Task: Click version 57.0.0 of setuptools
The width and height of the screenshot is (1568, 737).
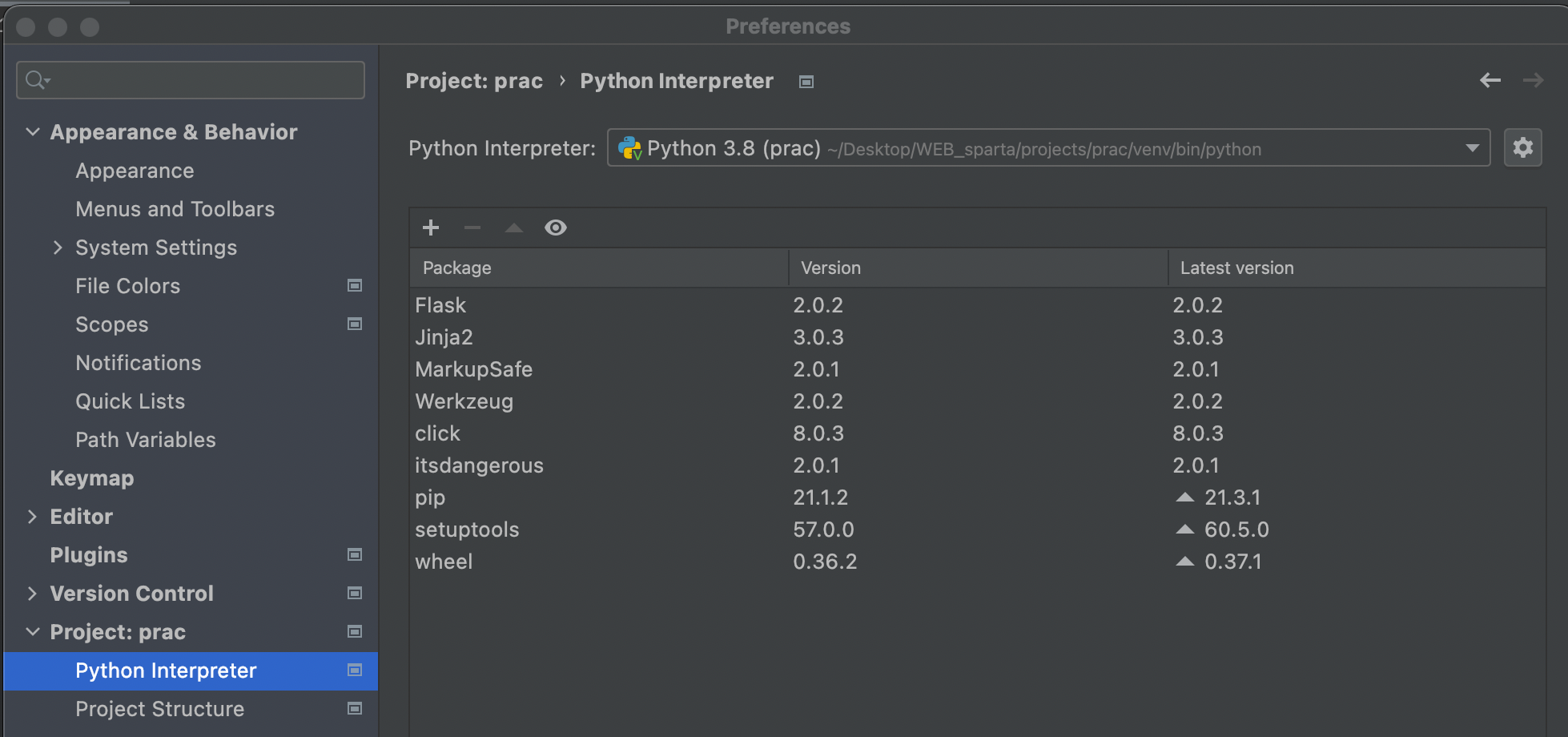Action: point(823,530)
